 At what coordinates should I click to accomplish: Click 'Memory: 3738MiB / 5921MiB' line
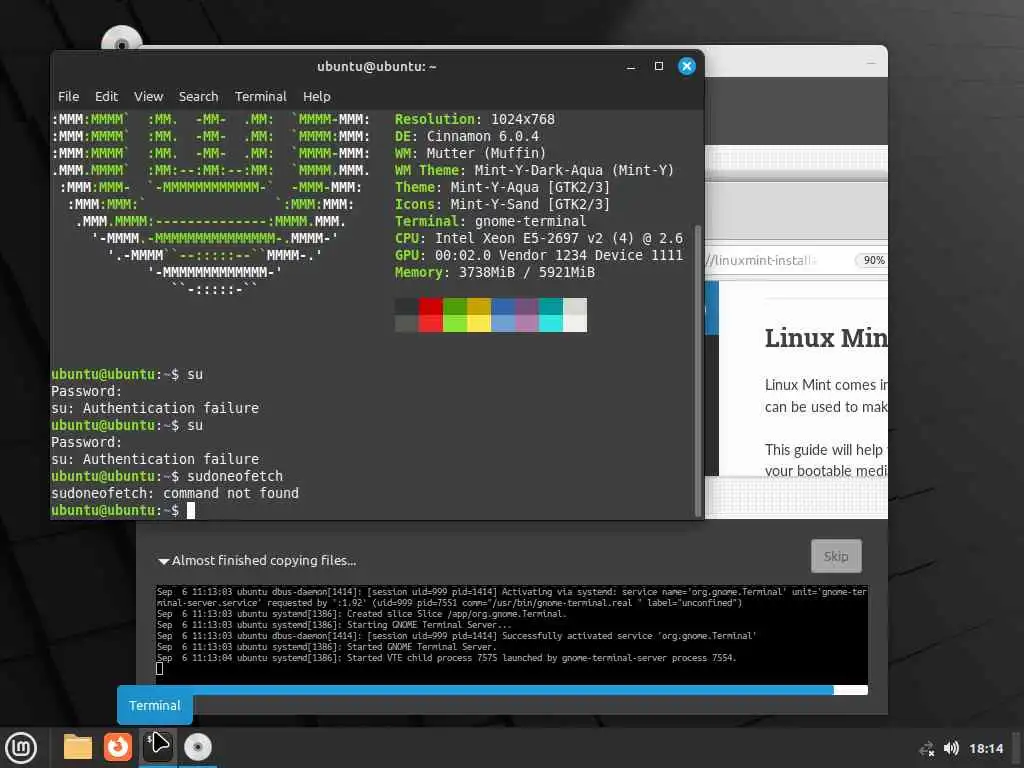click(494, 272)
